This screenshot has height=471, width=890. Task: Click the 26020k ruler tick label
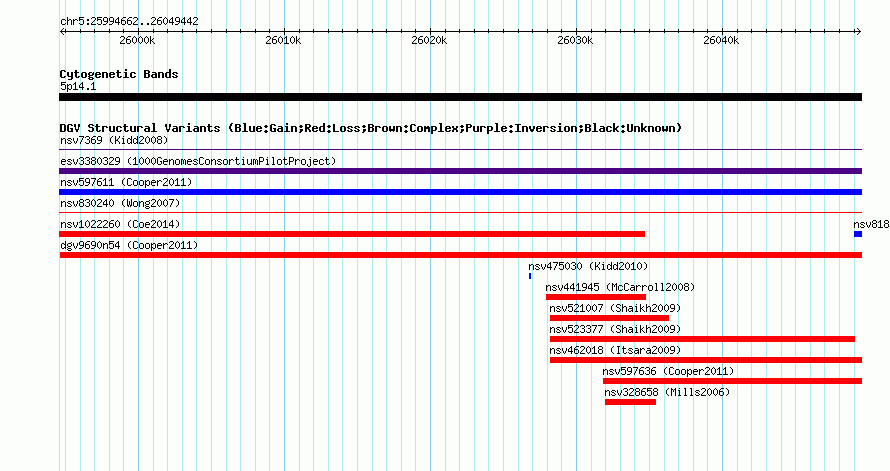click(429, 40)
